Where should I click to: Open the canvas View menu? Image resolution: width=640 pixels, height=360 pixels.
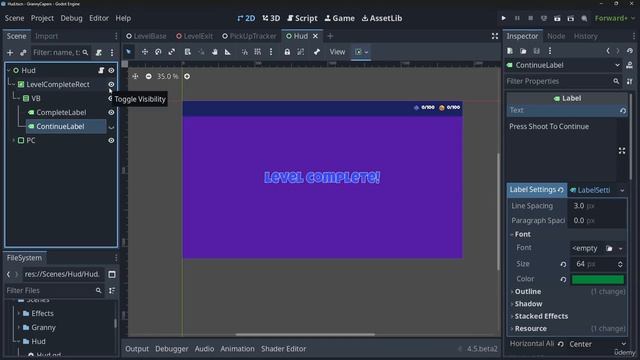(337, 52)
